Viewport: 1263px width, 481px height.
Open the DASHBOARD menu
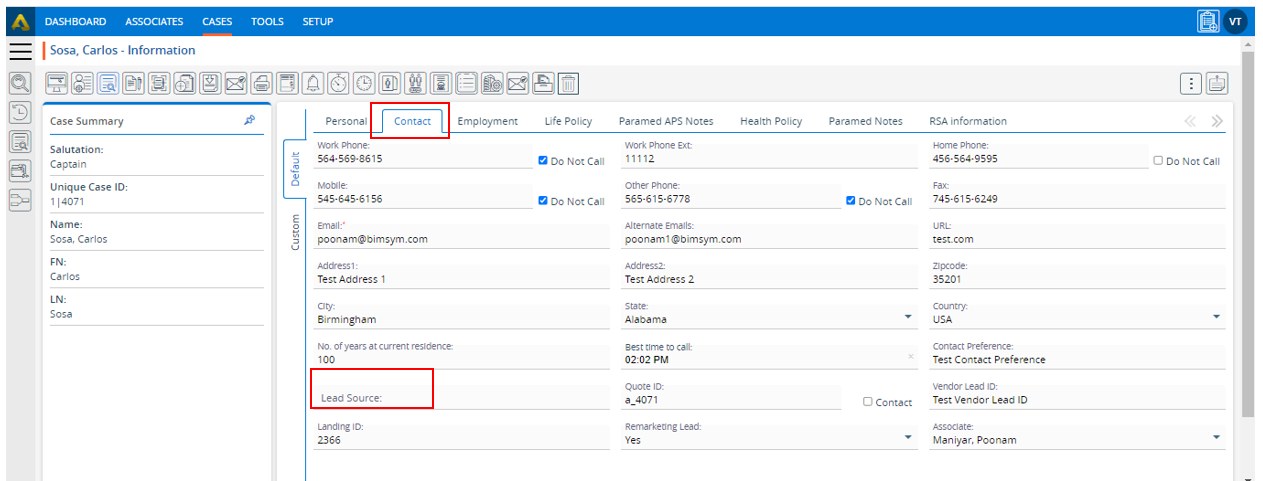coord(75,21)
